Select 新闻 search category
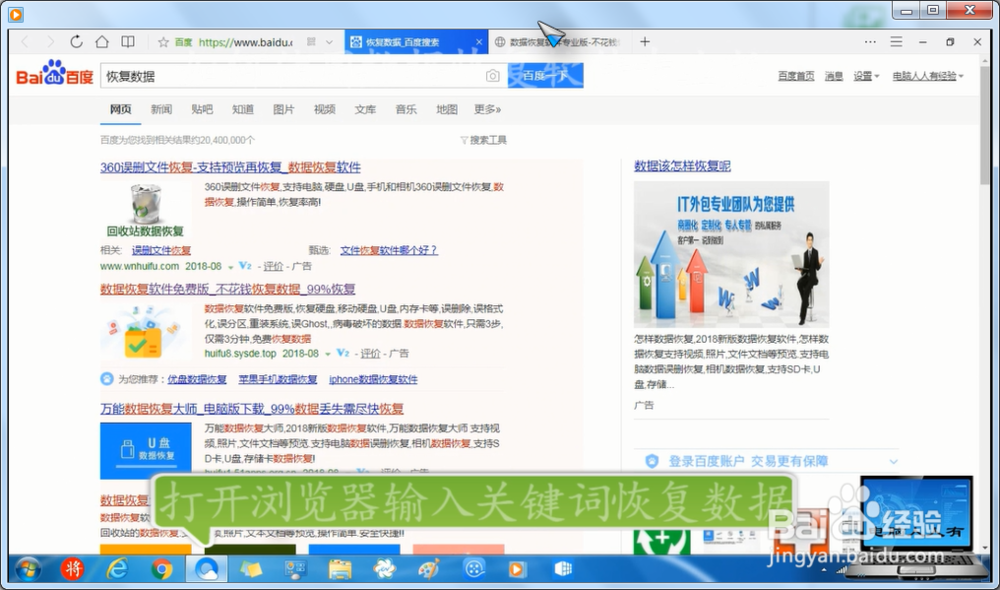 pos(161,110)
